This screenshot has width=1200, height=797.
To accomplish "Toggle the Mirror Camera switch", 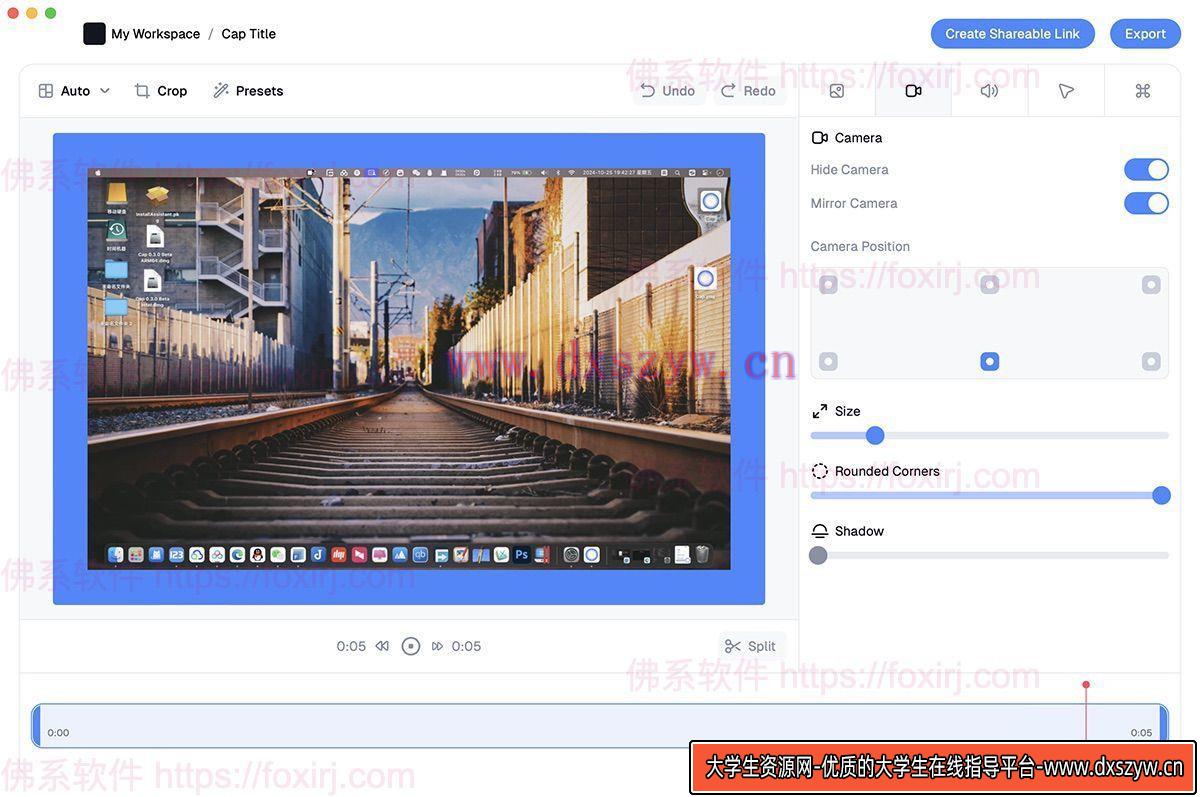I will (1146, 204).
